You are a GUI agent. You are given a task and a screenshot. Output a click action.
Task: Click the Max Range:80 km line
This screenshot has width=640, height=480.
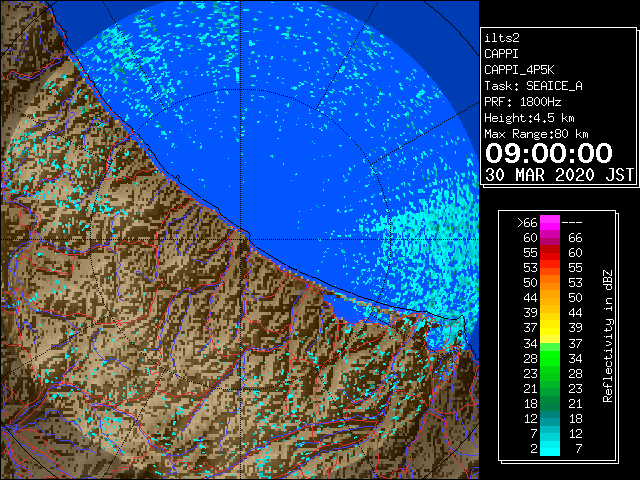(536, 134)
